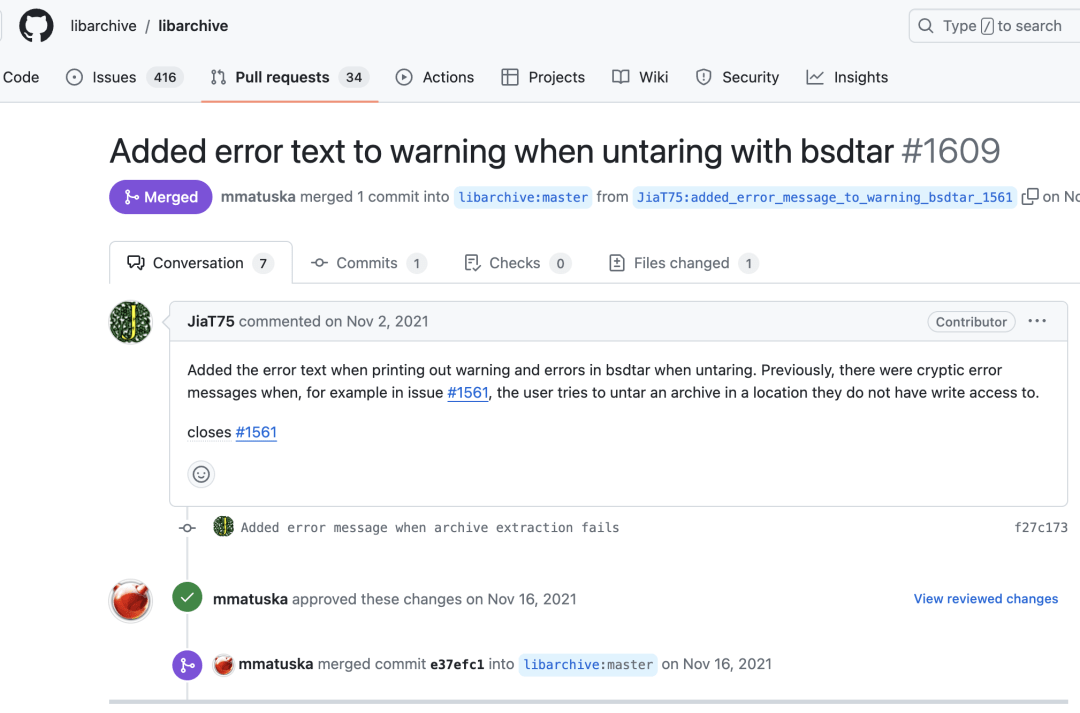Click the search input field
The width and height of the screenshot is (1080, 713).
click(995, 26)
